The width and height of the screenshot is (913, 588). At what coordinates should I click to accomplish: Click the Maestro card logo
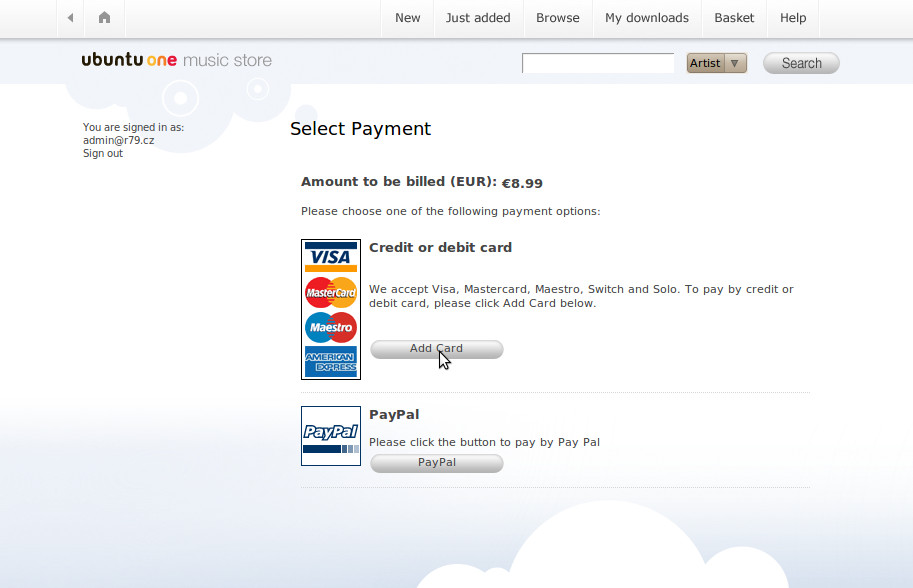[331, 327]
